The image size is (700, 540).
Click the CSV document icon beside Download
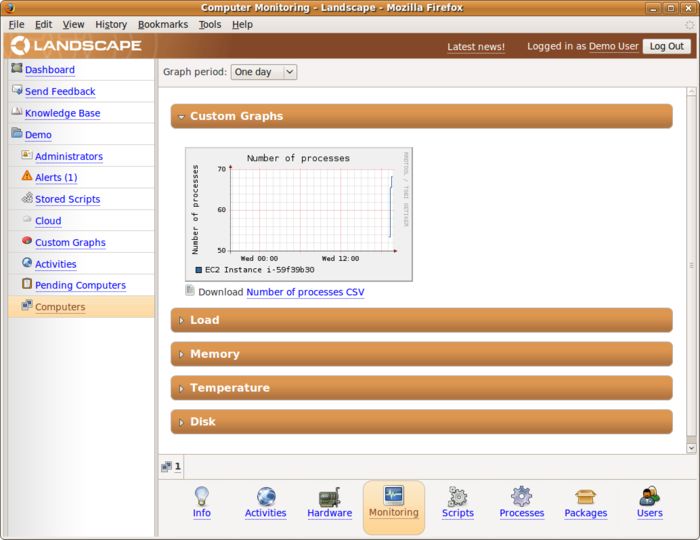tap(190, 290)
